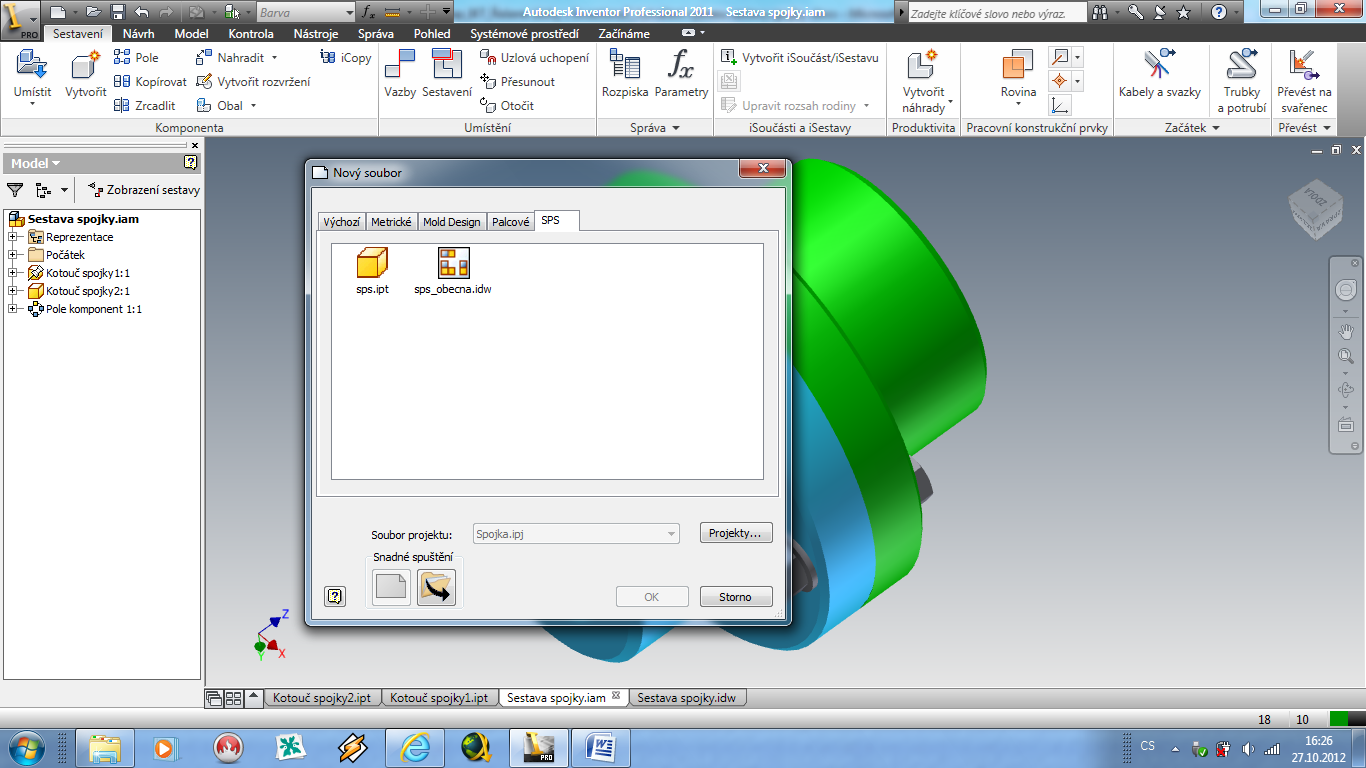Click the open file quick launch icon
This screenshot has width=1366, height=768.
[436, 587]
